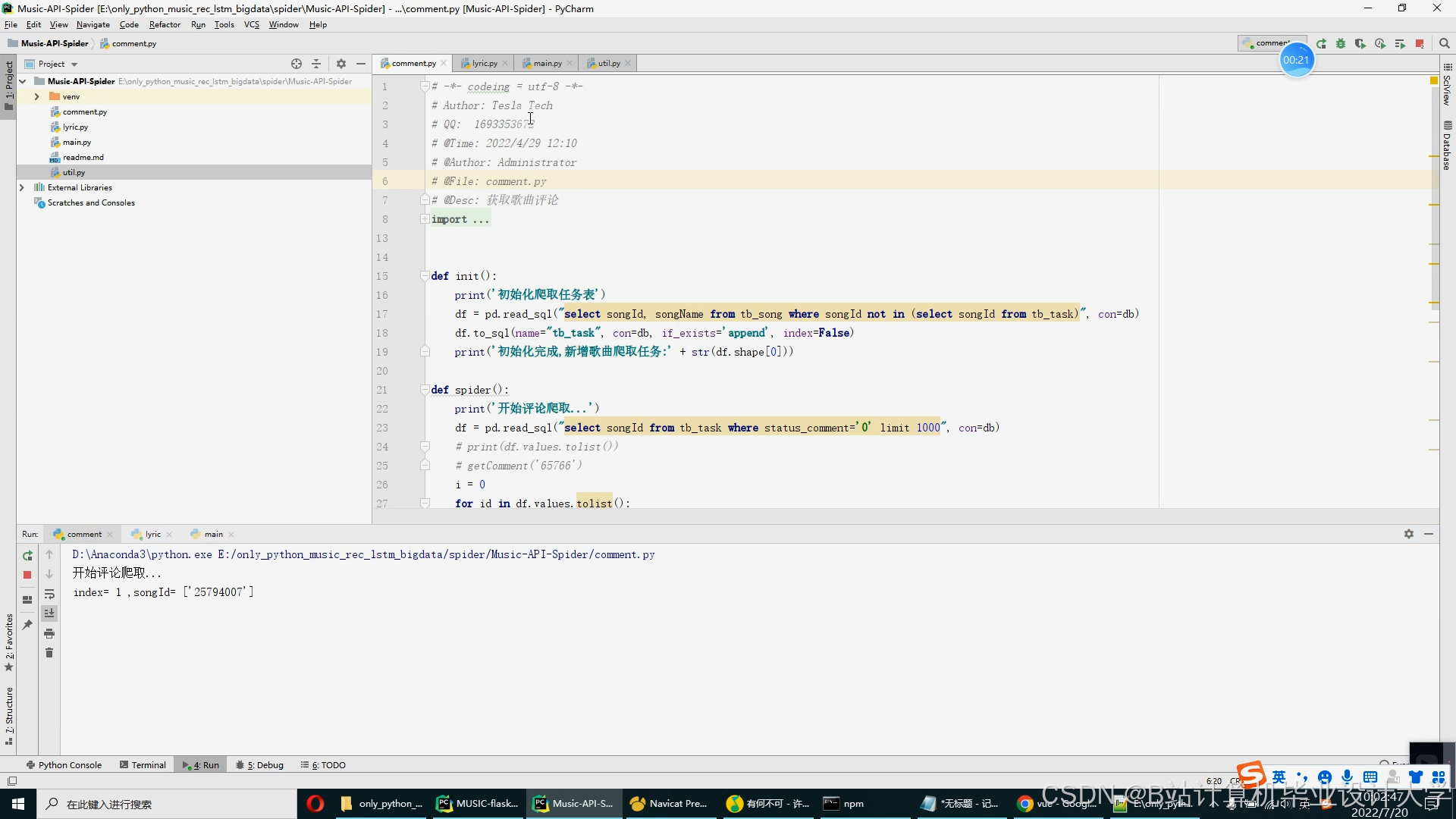Hide the Run tool window

(x=1429, y=534)
